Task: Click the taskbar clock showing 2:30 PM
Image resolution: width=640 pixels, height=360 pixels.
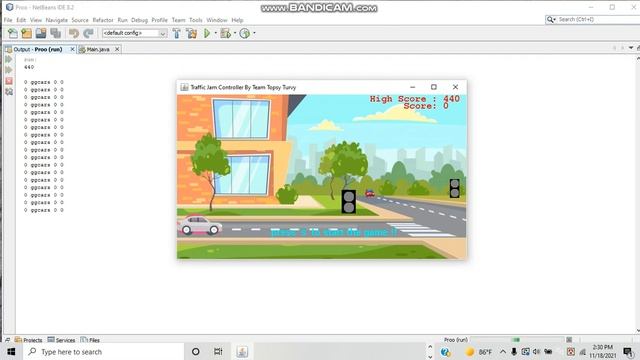Action: tap(602, 351)
